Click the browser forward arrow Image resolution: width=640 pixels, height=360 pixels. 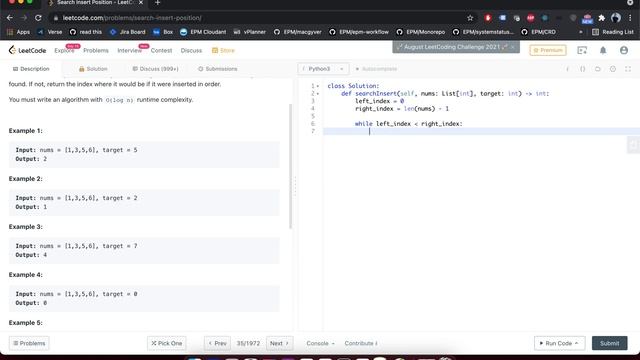(x=24, y=18)
